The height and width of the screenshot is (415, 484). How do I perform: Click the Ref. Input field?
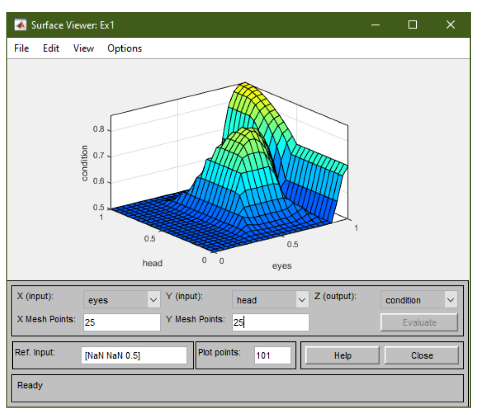tap(134, 355)
